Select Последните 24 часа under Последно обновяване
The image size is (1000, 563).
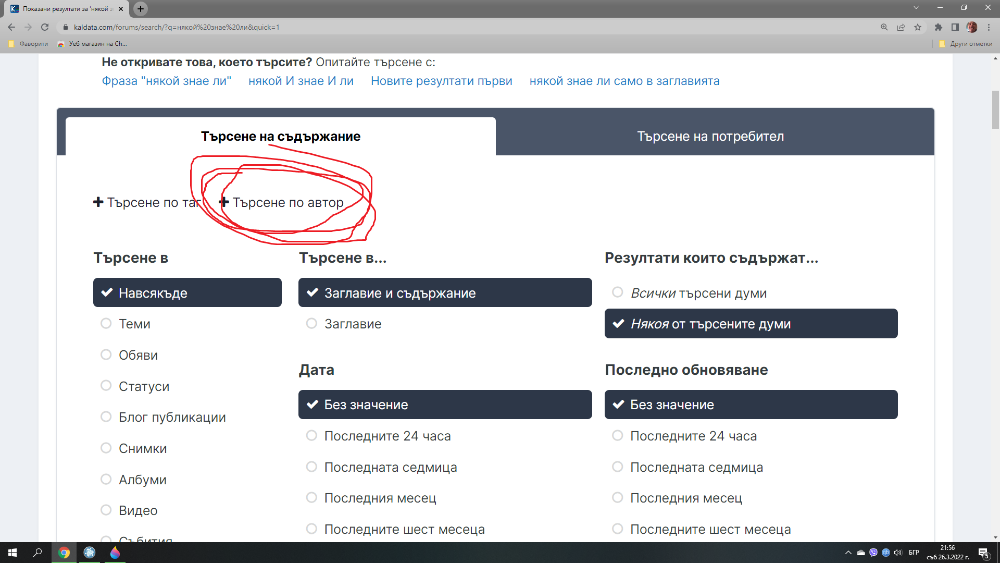(684, 436)
